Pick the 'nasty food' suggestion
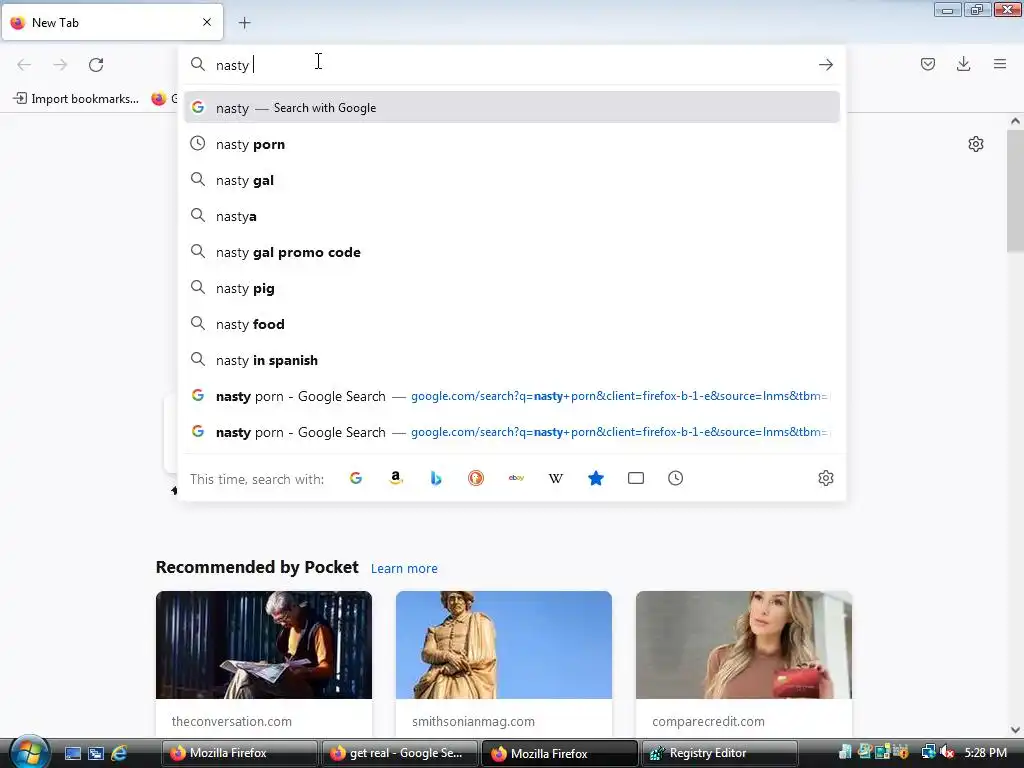The image size is (1024, 768). [511, 324]
